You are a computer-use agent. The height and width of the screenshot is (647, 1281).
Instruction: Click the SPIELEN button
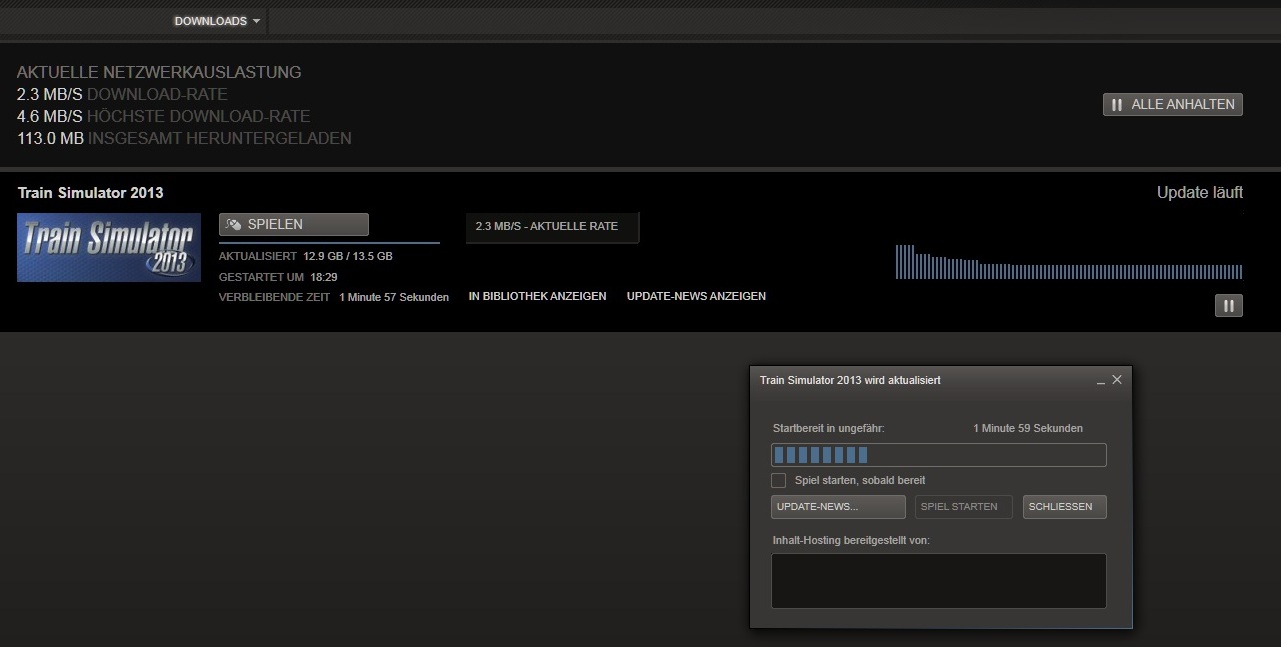293,224
